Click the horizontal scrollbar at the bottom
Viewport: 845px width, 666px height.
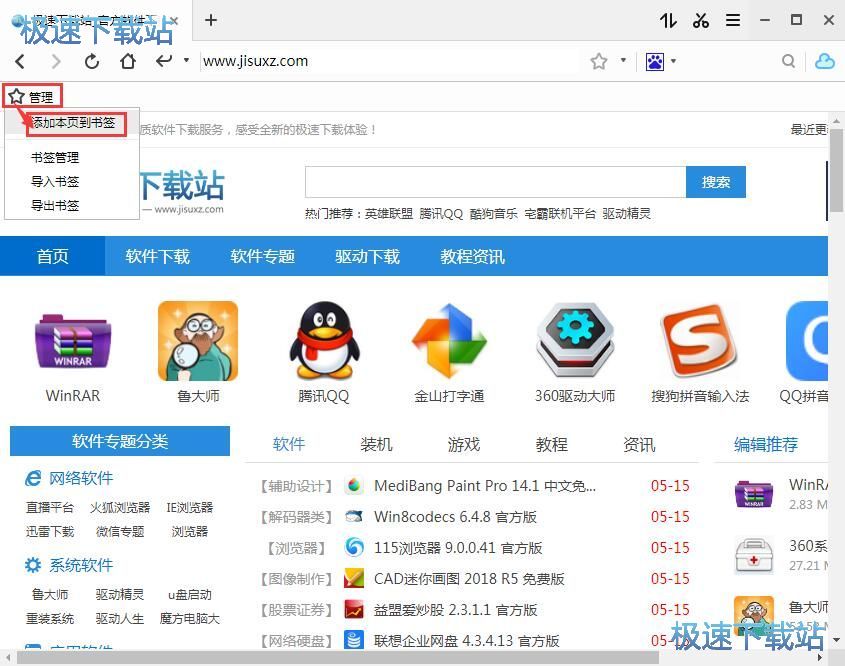point(338,657)
